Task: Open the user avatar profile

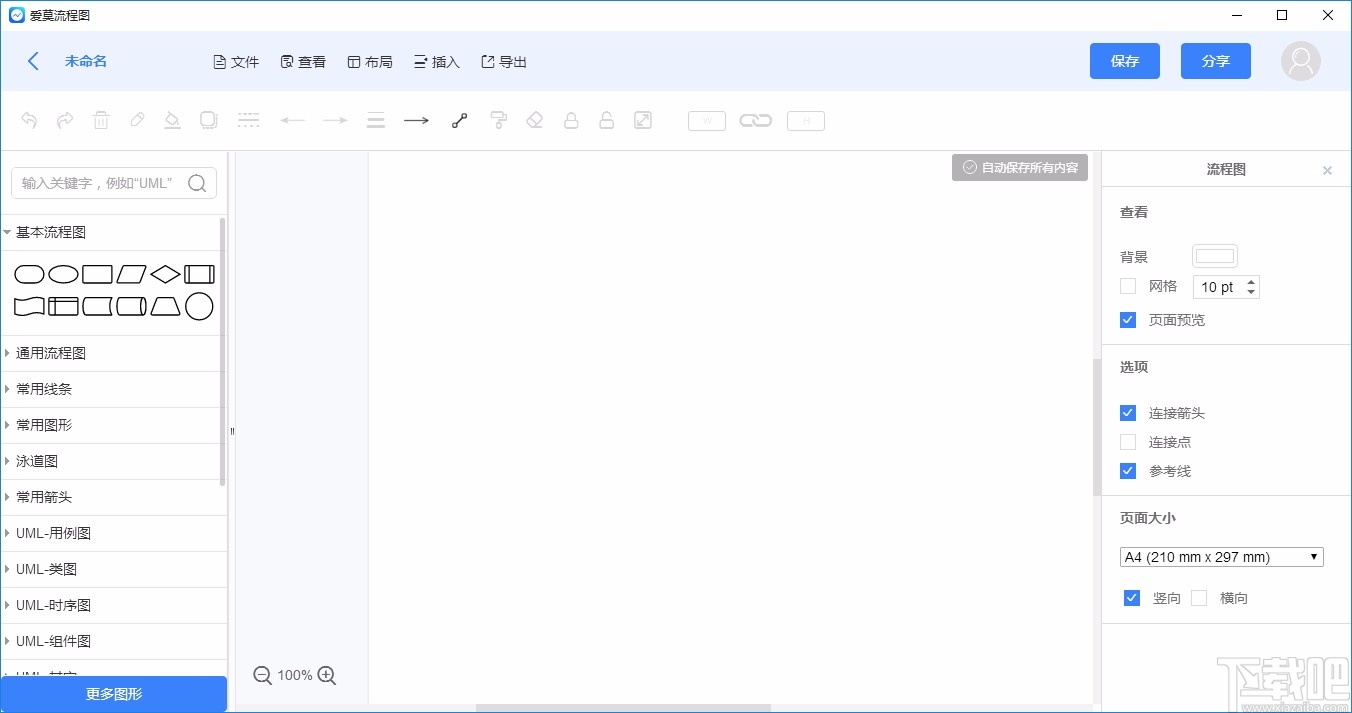Action: pos(1301,61)
